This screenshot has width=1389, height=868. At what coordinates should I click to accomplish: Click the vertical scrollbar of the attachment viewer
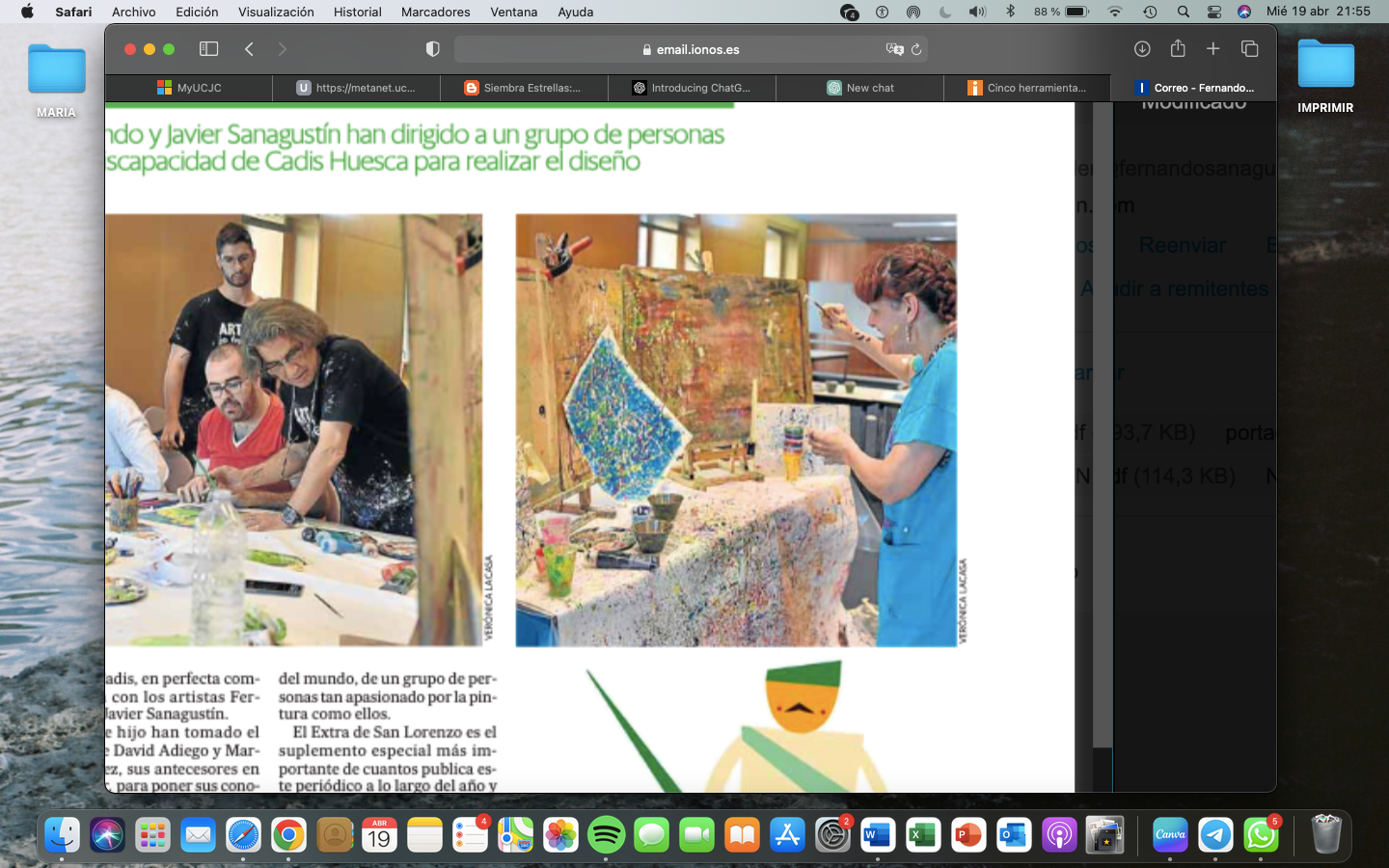pos(1103,424)
